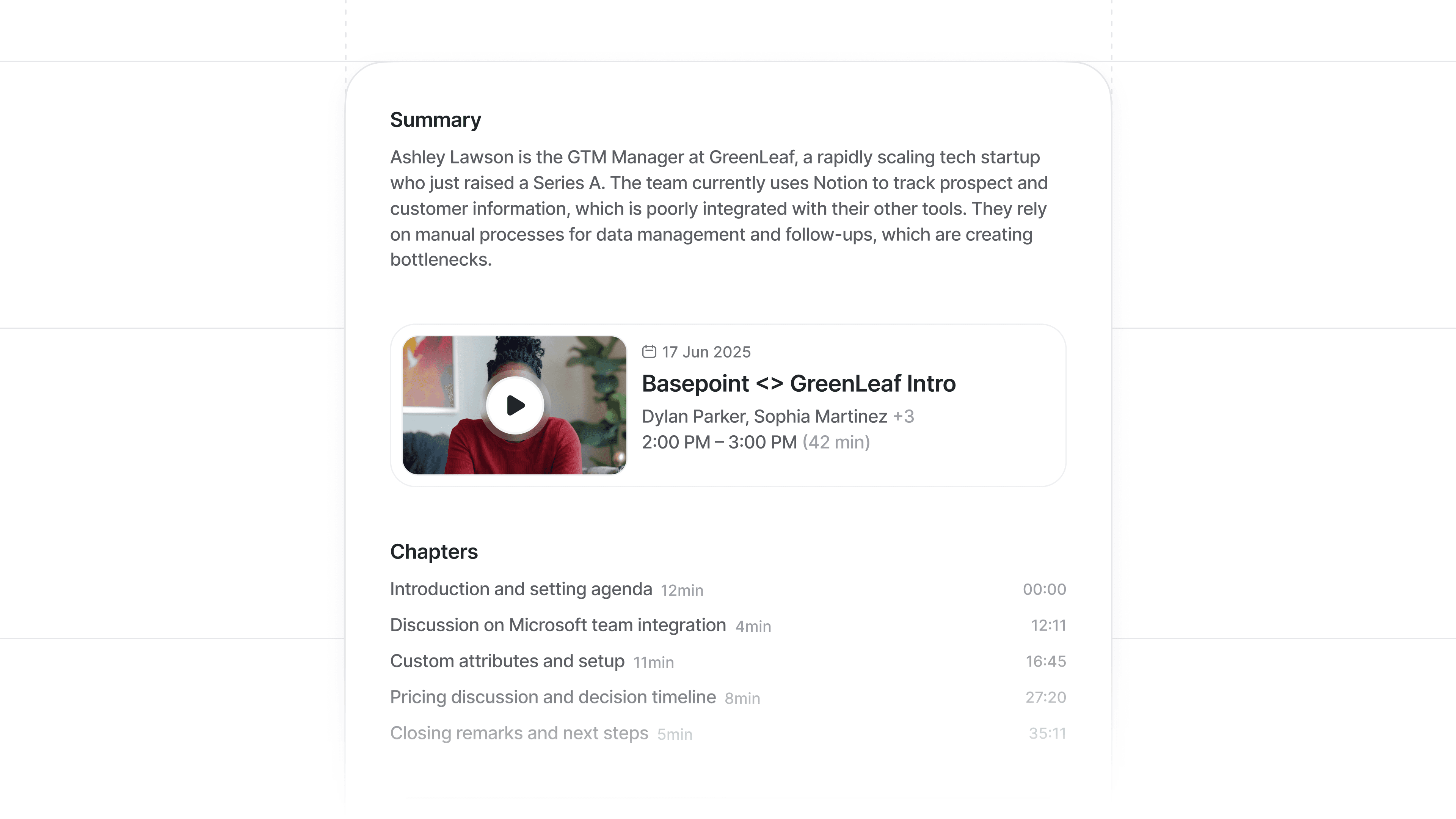Show the +3 additional participants
The image size is (1456, 819).
(903, 416)
